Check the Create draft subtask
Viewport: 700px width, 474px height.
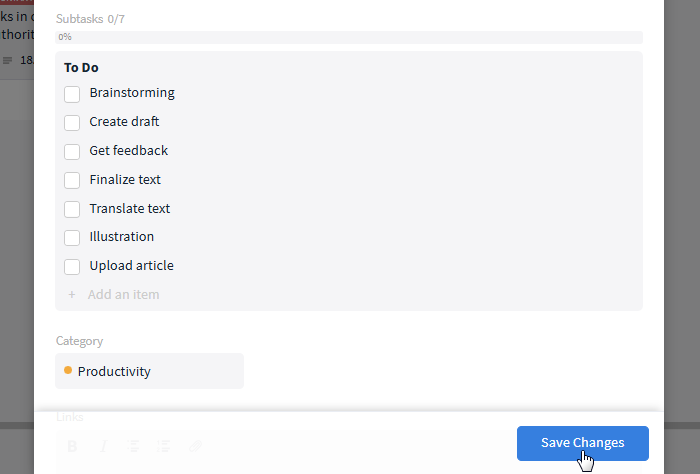coord(72,123)
